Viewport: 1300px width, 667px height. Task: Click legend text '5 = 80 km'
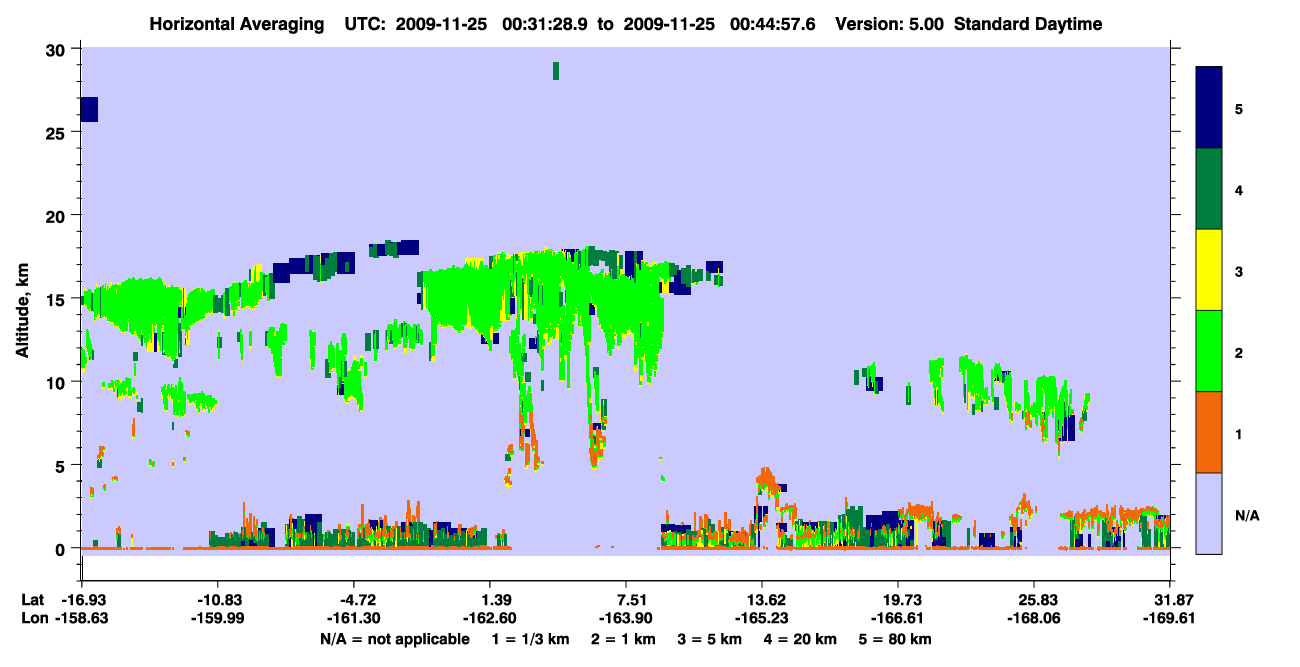[x=897, y=639]
